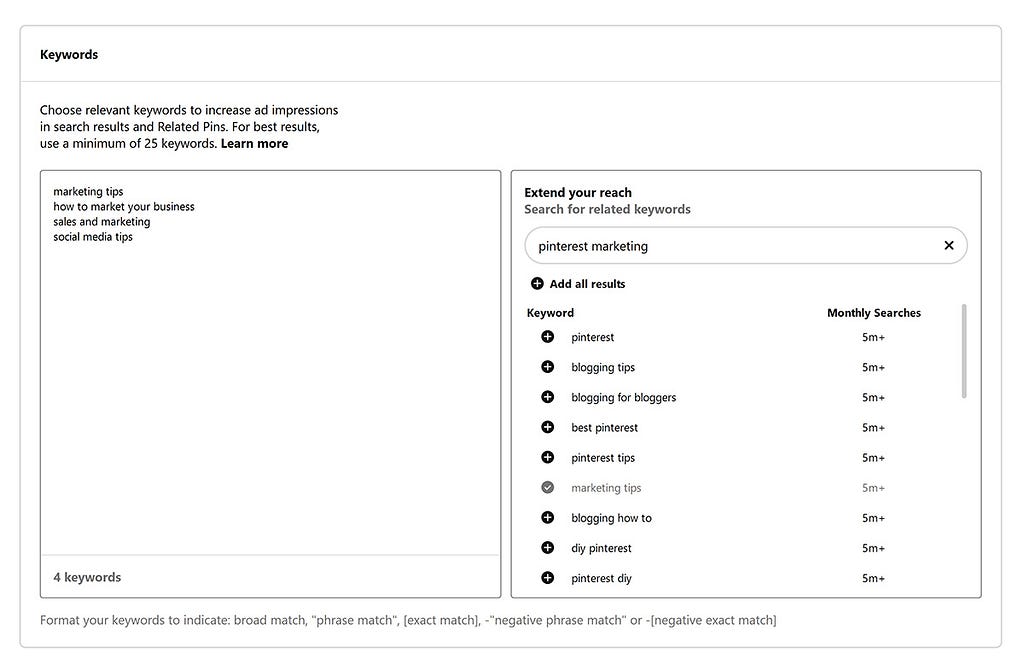The height and width of the screenshot is (672, 1024).
Task: Add 'pinterest tips' keyword plus icon
Action: [x=547, y=457]
